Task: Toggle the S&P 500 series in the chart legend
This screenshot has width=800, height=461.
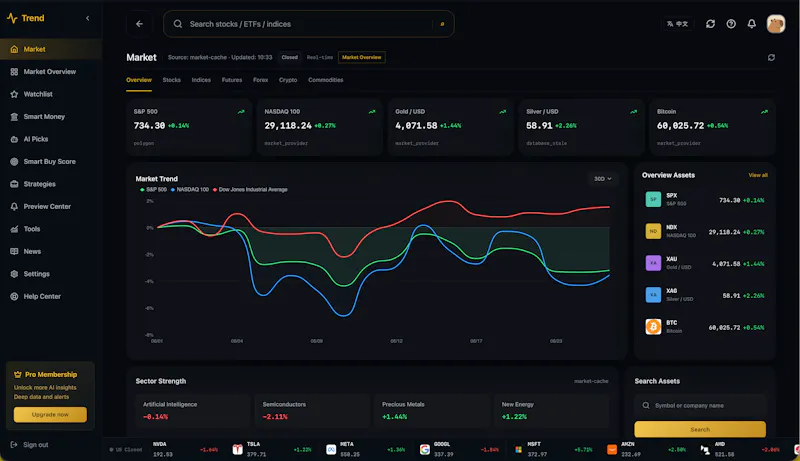Action: point(153,190)
